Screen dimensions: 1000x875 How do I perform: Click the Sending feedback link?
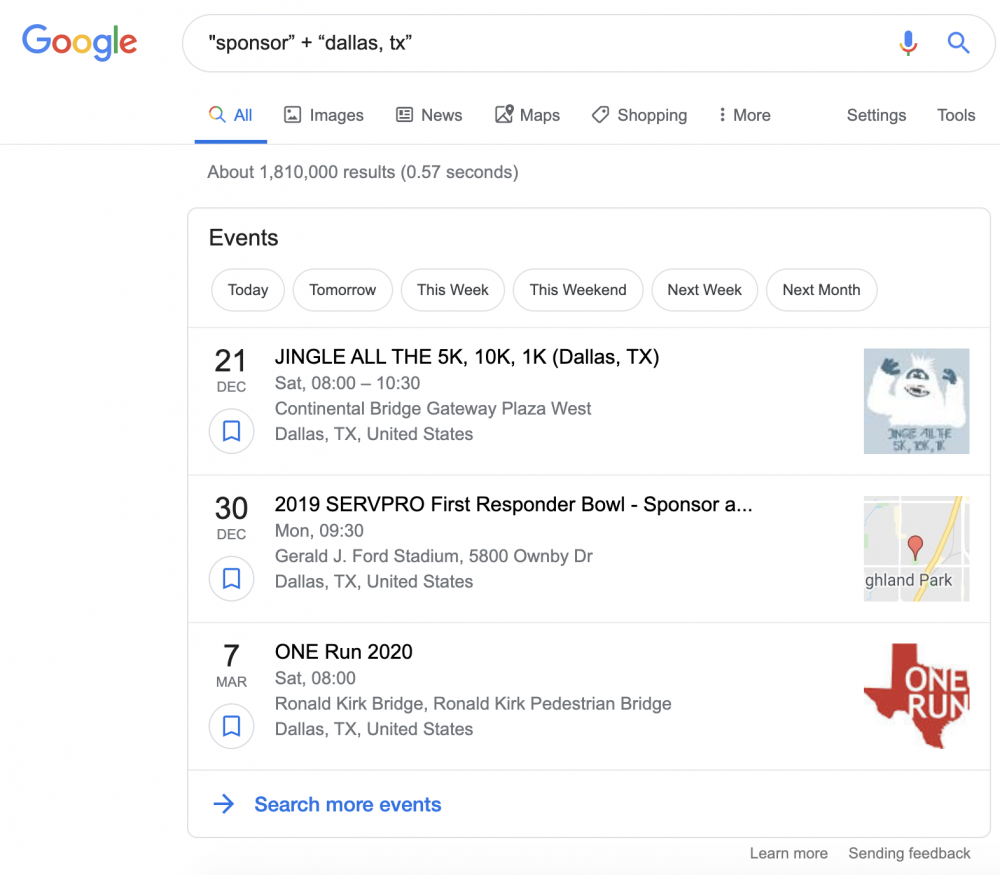tap(909, 853)
